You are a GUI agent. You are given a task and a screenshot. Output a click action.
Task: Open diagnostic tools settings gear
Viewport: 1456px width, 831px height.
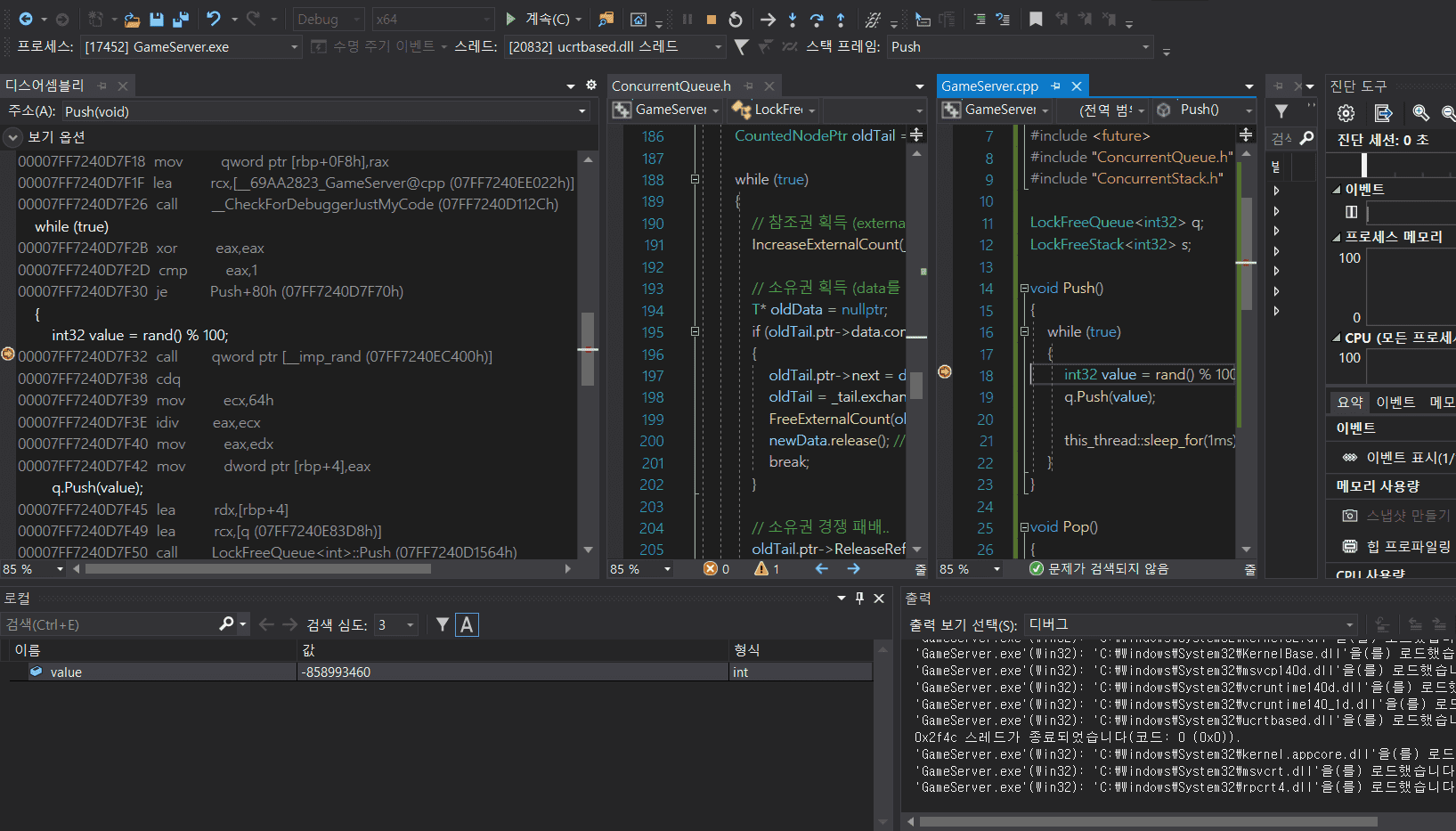(1346, 113)
